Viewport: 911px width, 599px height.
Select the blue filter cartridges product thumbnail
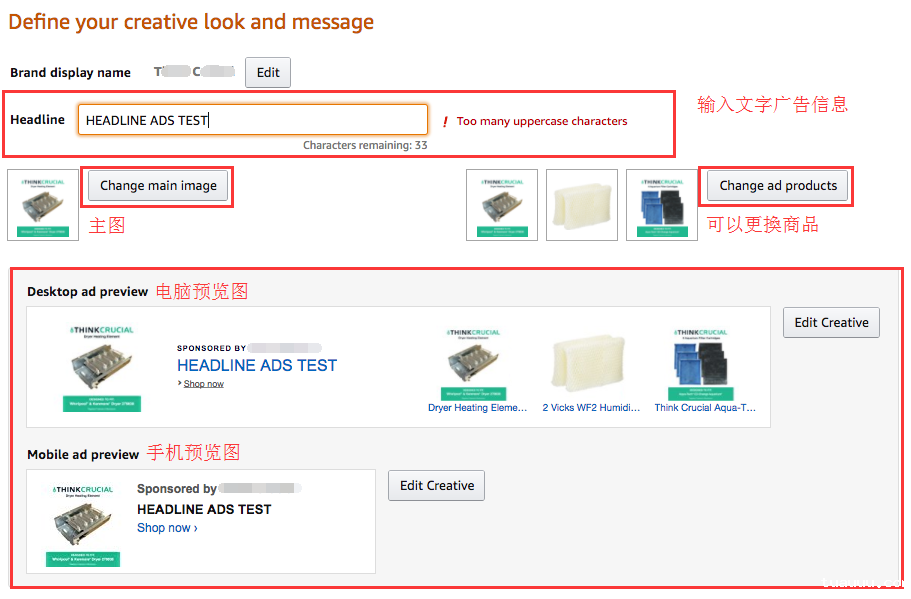[662, 205]
